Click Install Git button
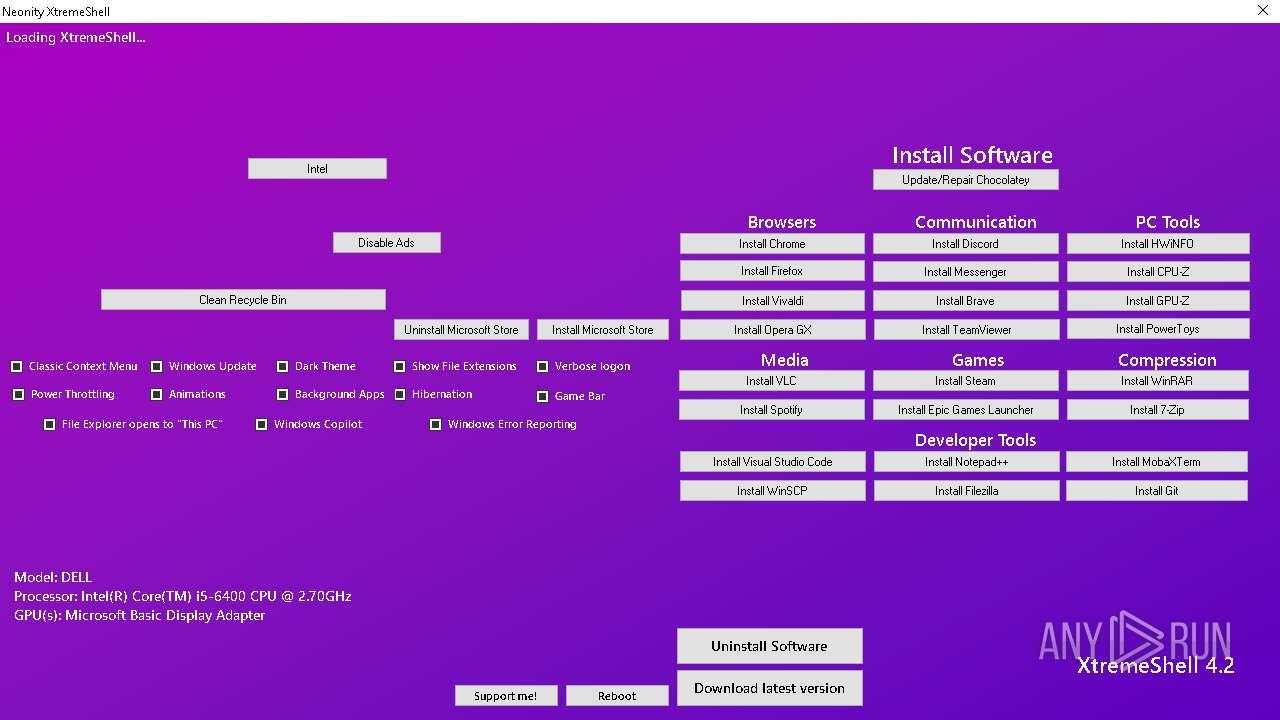 click(1156, 491)
